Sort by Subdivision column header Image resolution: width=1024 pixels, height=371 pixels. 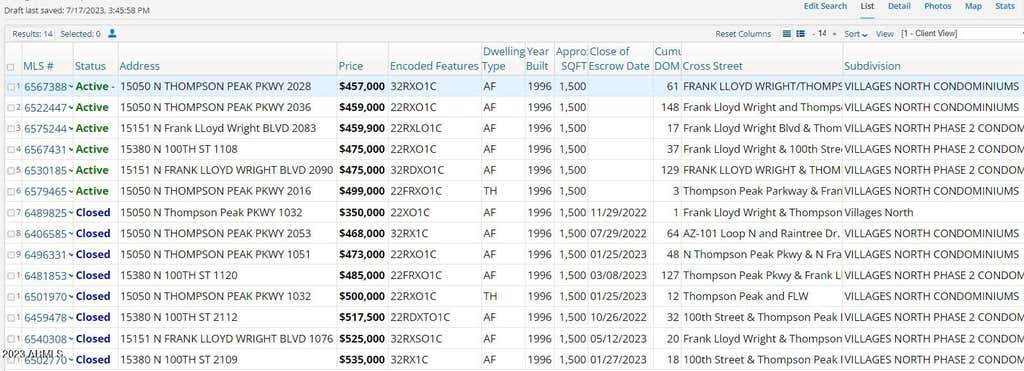872,66
